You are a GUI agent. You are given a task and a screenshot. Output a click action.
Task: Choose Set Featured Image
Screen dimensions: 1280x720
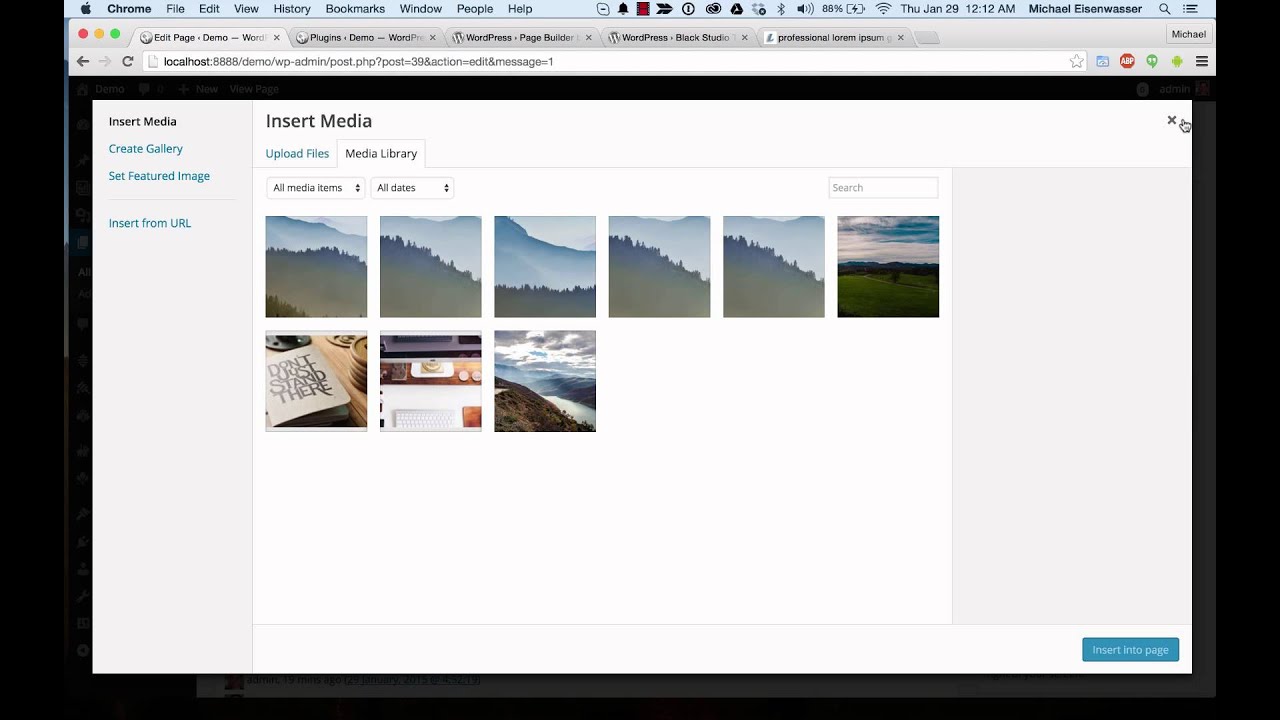(x=159, y=176)
